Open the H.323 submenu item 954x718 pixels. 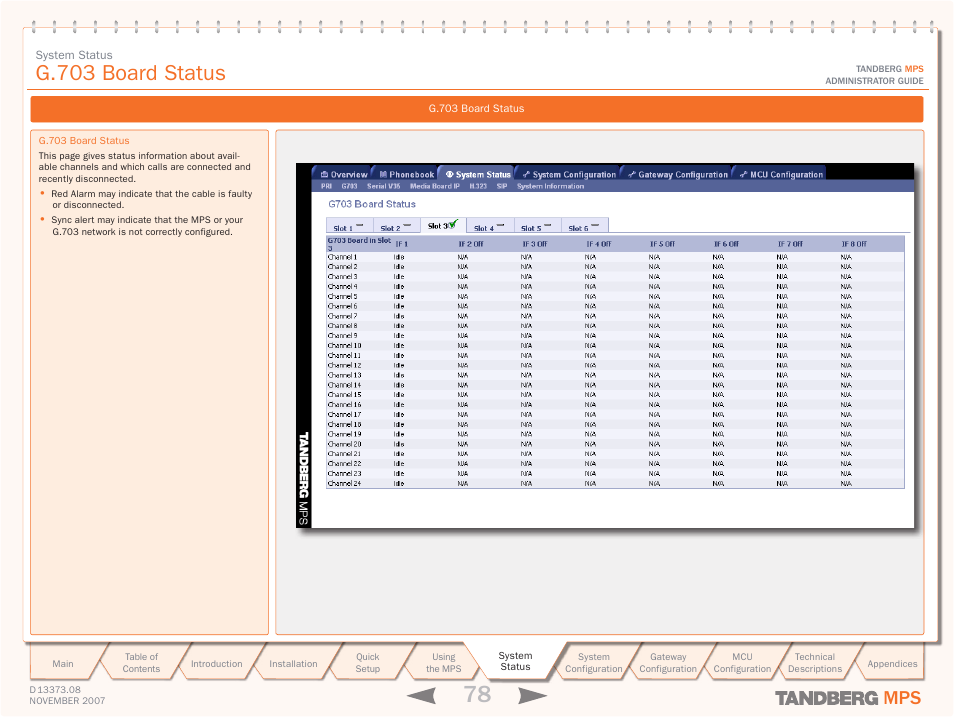pos(478,186)
